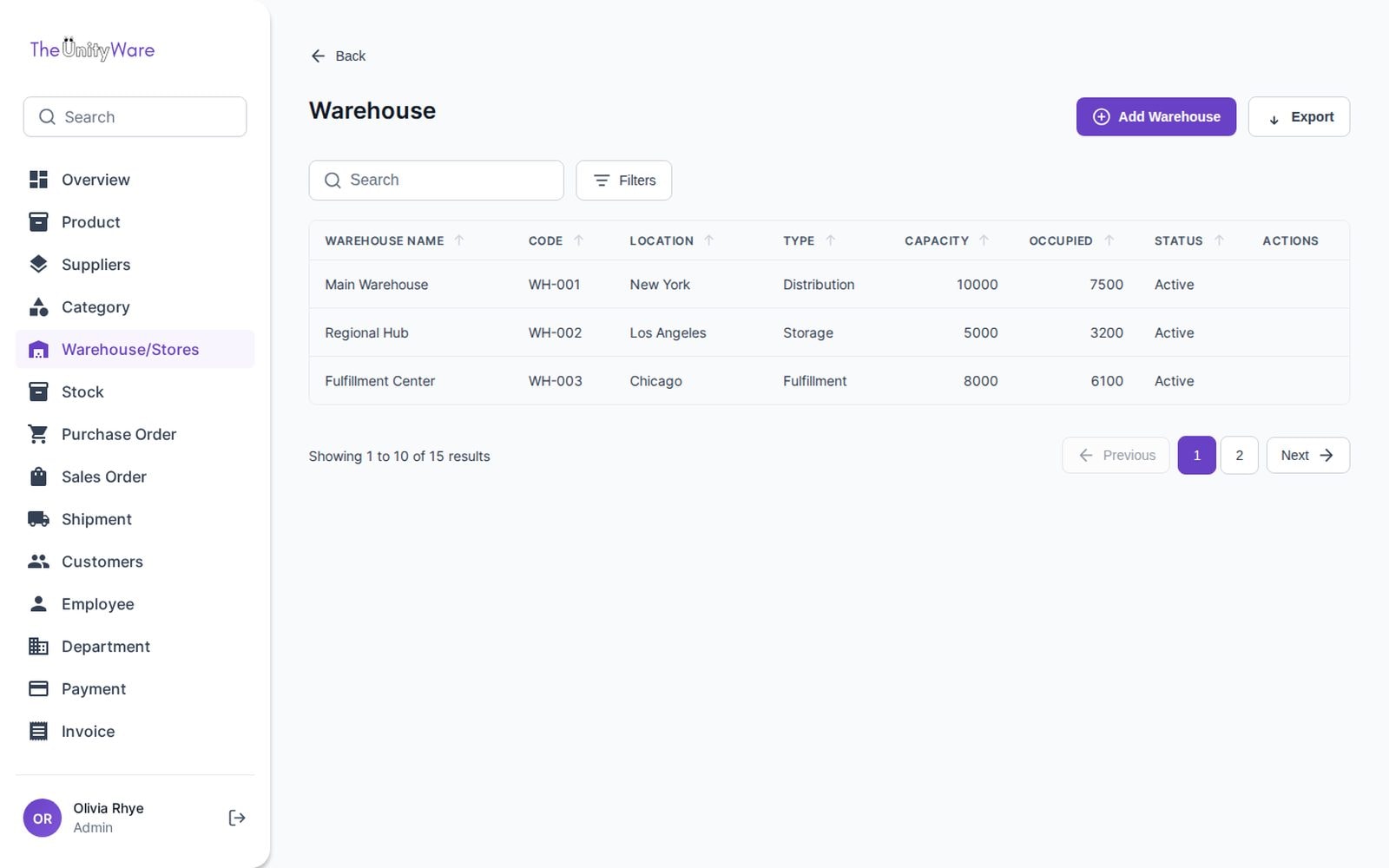Click the Purchase Order cart icon
Viewport: 1389px width, 868px height.
[x=38, y=434]
